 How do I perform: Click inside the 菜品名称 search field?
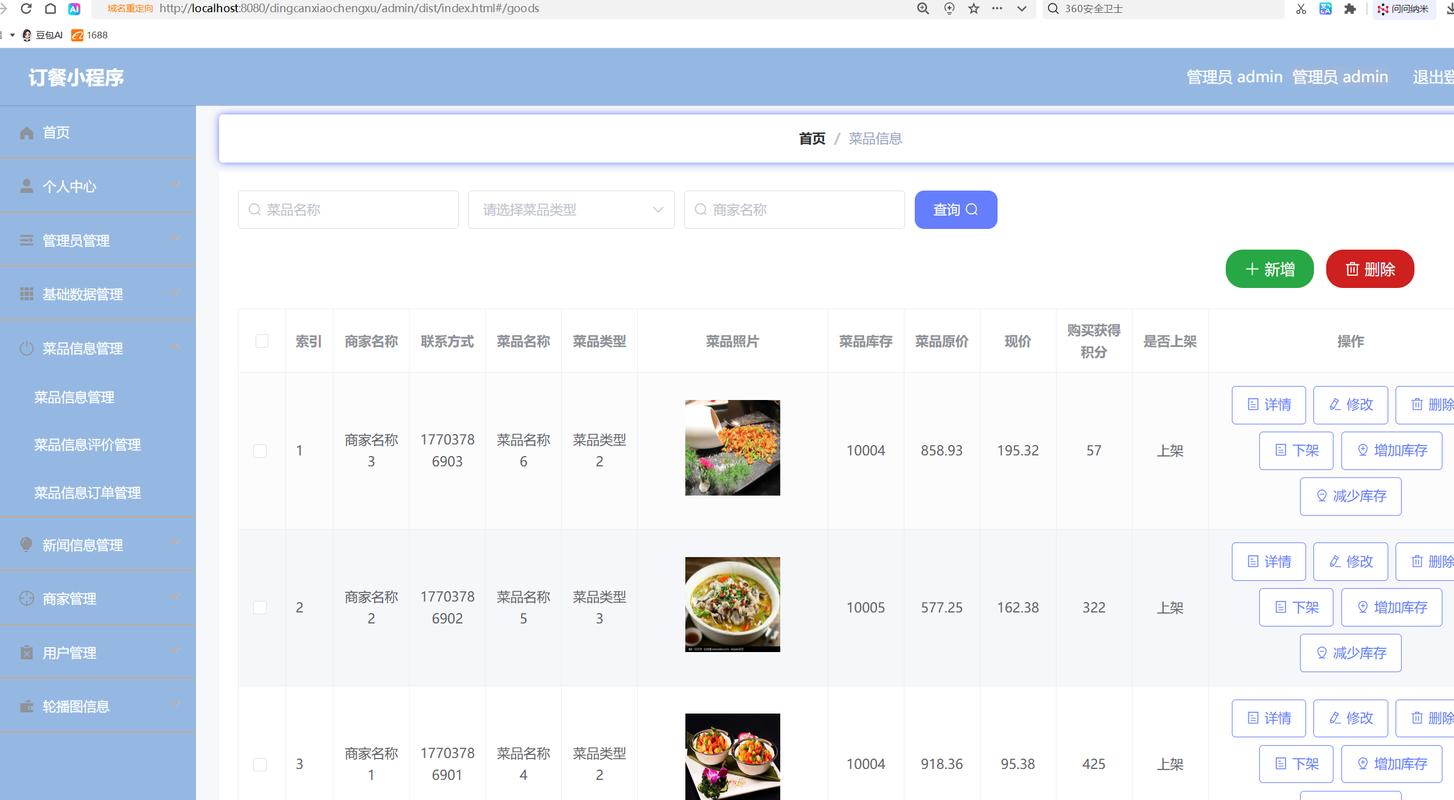click(x=348, y=209)
